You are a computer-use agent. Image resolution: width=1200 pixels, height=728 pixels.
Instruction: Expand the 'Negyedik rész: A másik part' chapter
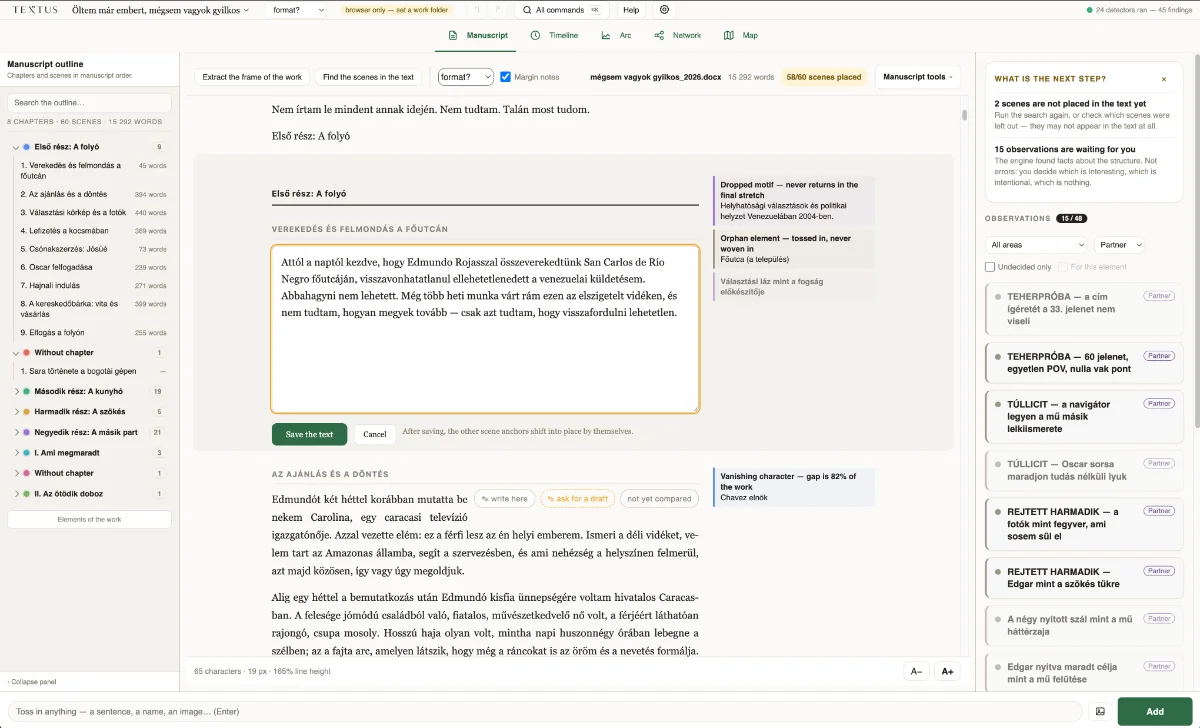[16, 432]
